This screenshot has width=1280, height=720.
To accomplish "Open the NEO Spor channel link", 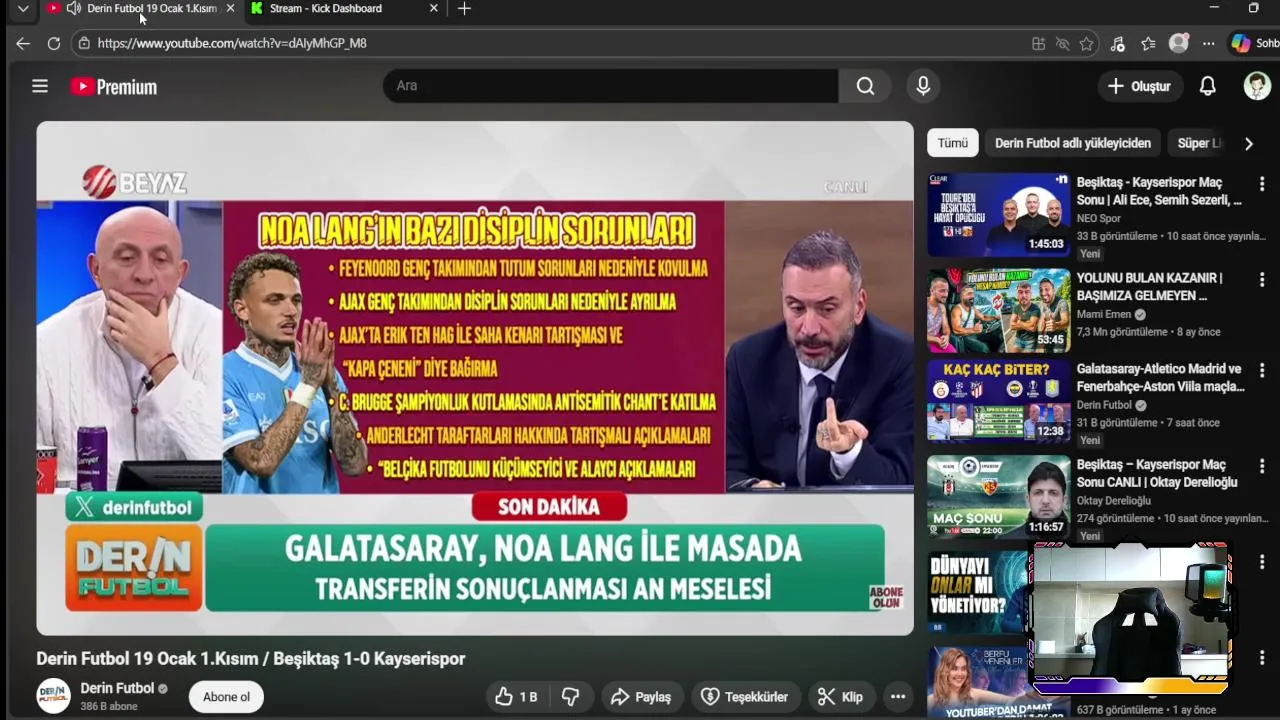I will [1098, 218].
